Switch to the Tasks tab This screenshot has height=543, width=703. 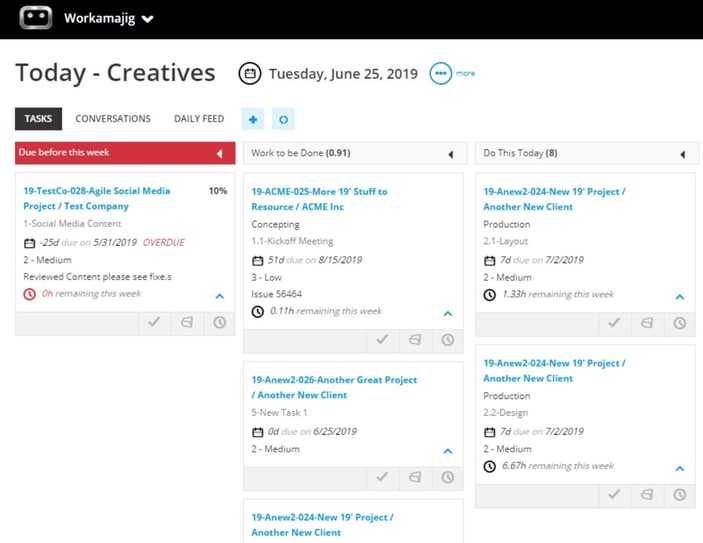pos(38,119)
